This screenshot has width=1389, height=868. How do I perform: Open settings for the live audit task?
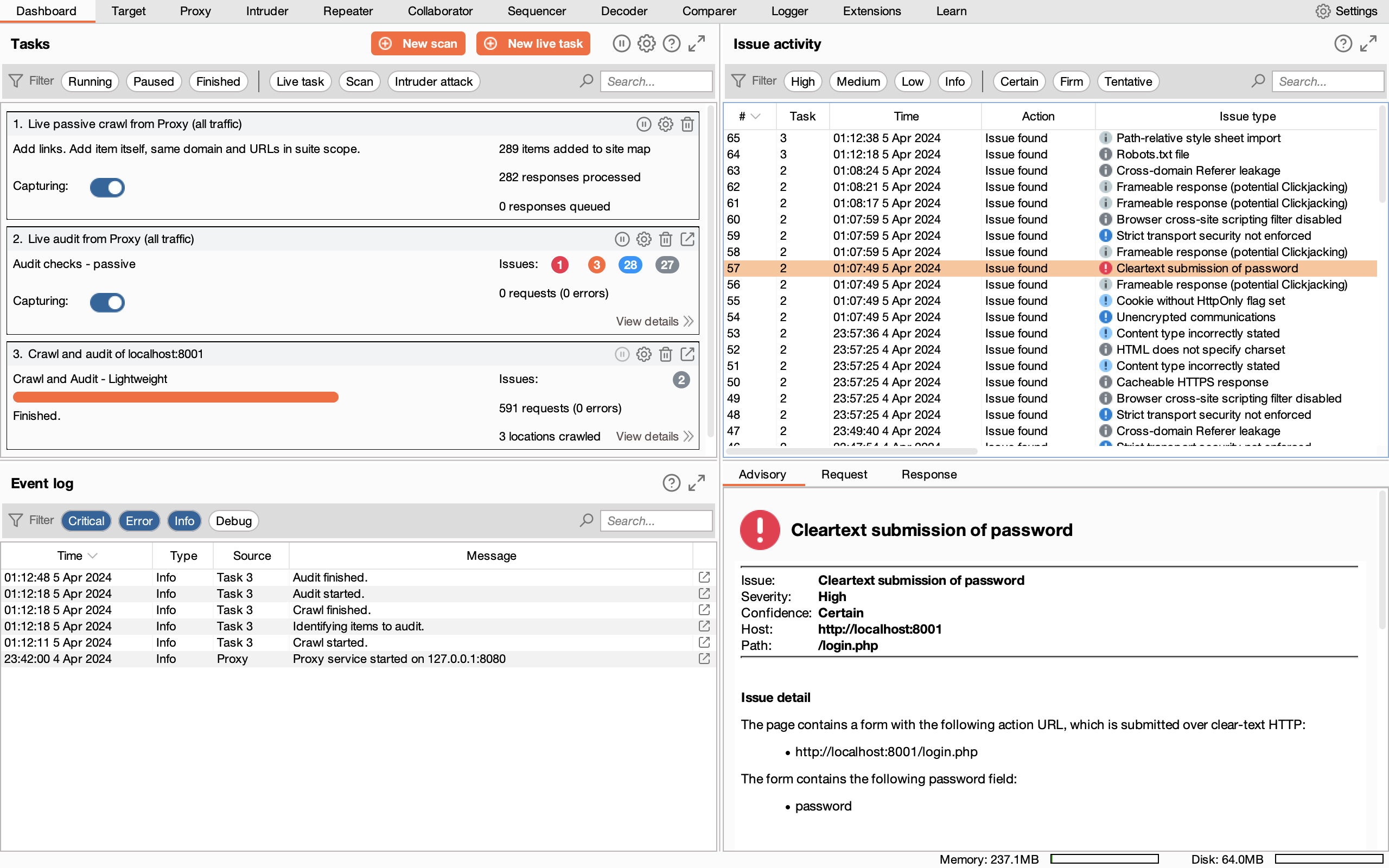click(x=643, y=239)
